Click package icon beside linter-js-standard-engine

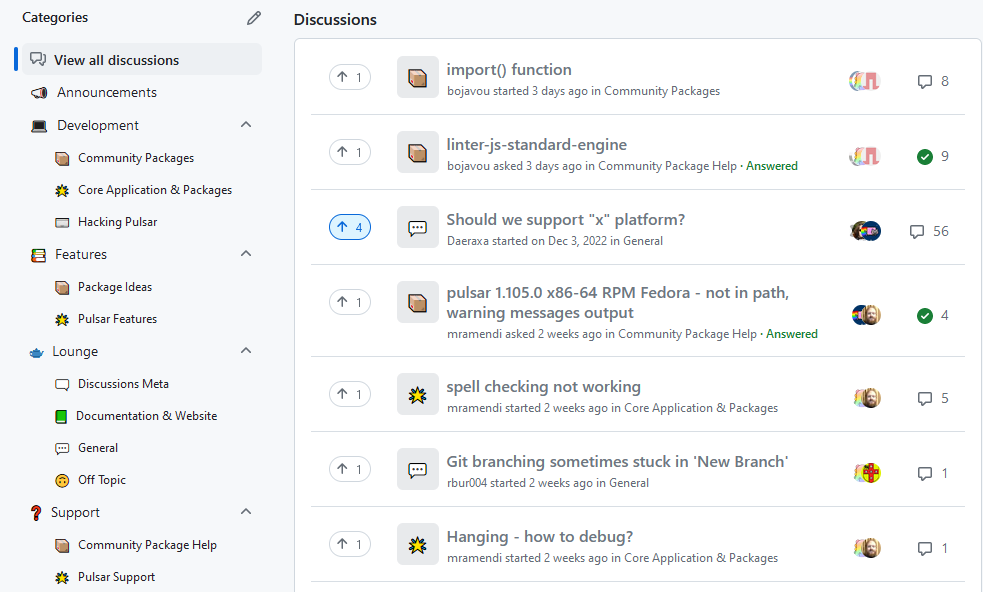tap(418, 152)
